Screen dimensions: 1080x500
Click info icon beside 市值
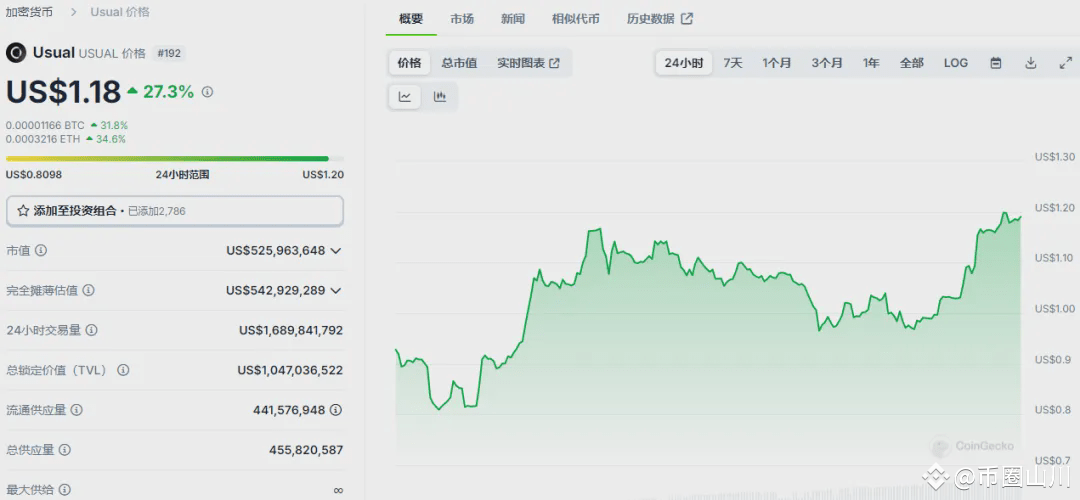41,251
